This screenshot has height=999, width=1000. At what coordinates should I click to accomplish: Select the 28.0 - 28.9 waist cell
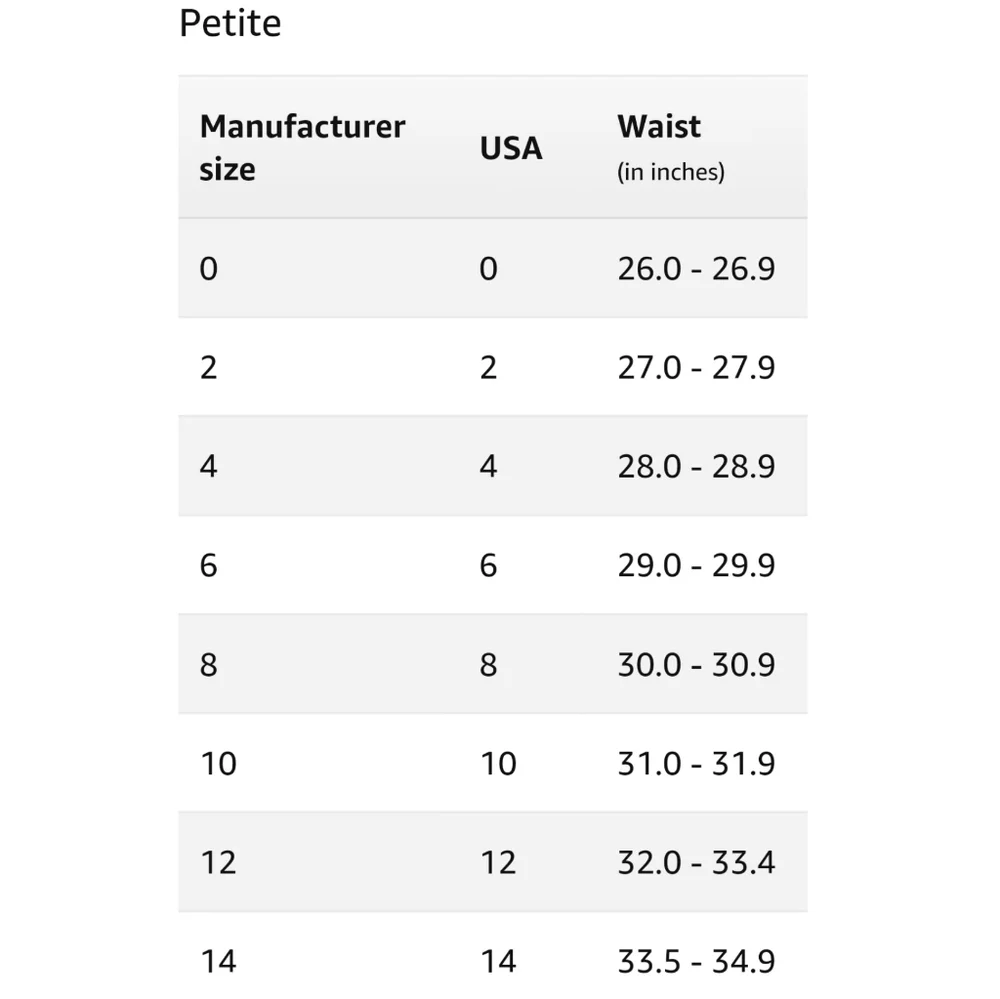click(696, 467)
